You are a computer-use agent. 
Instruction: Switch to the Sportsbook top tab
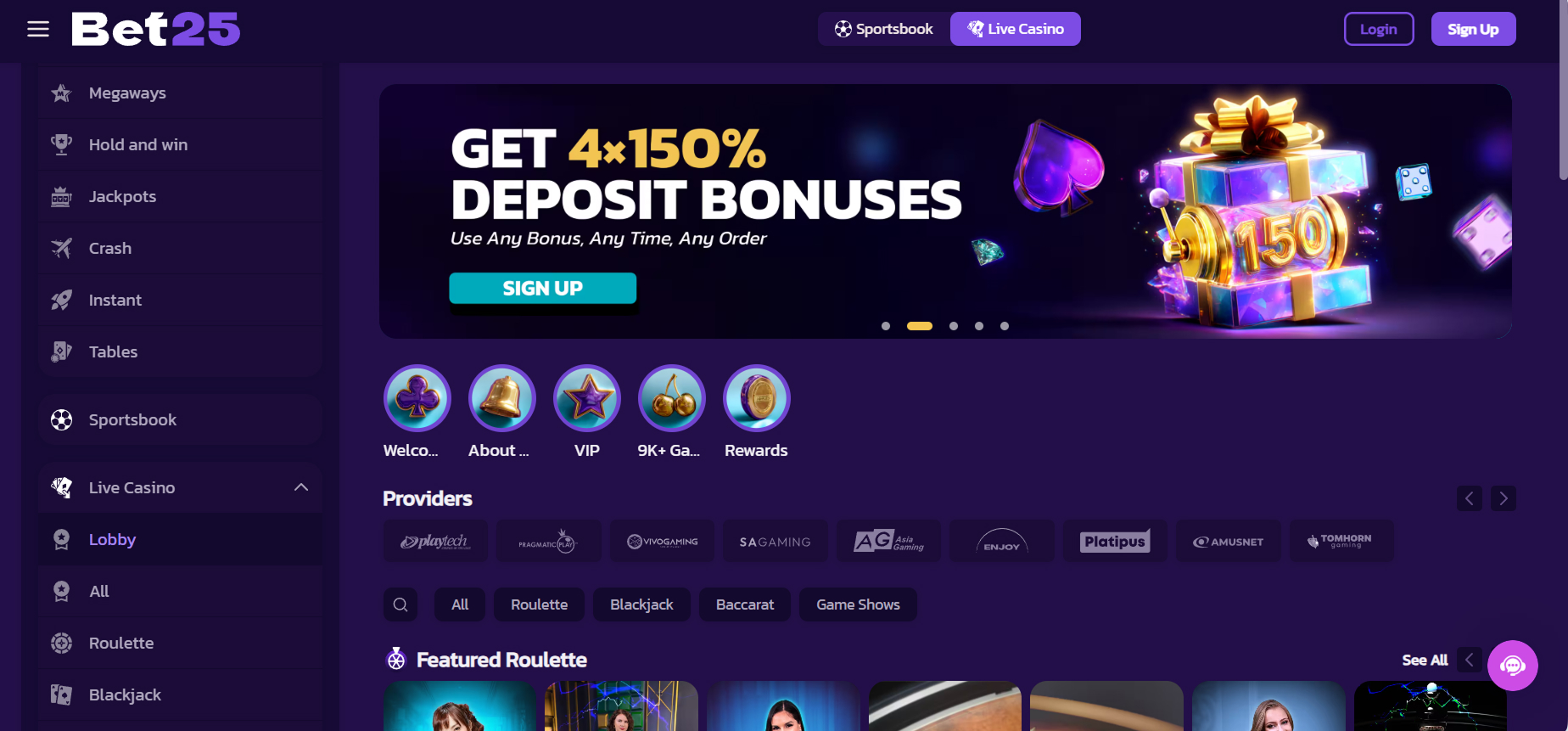[x=884, y=29]
